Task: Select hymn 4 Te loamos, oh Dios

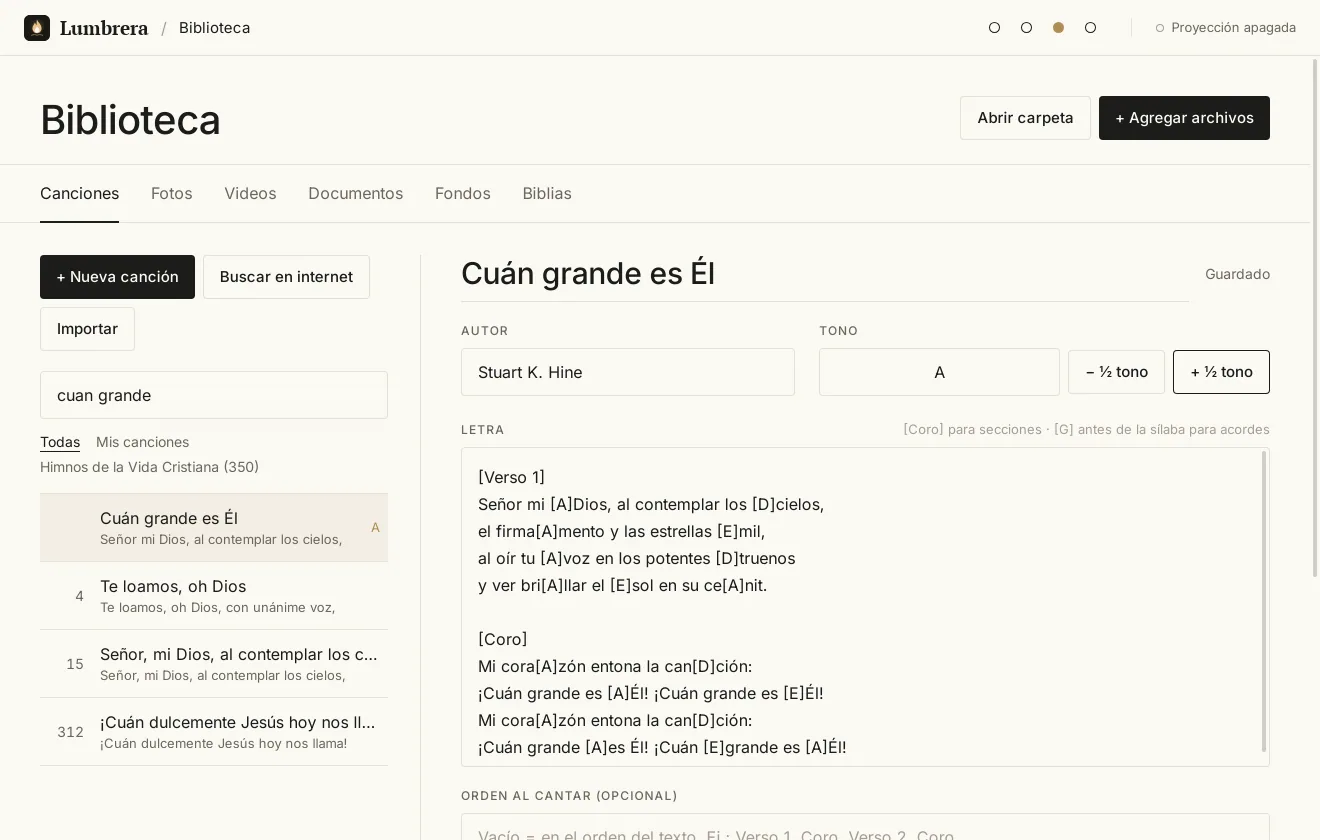Action: coord(214,595)
